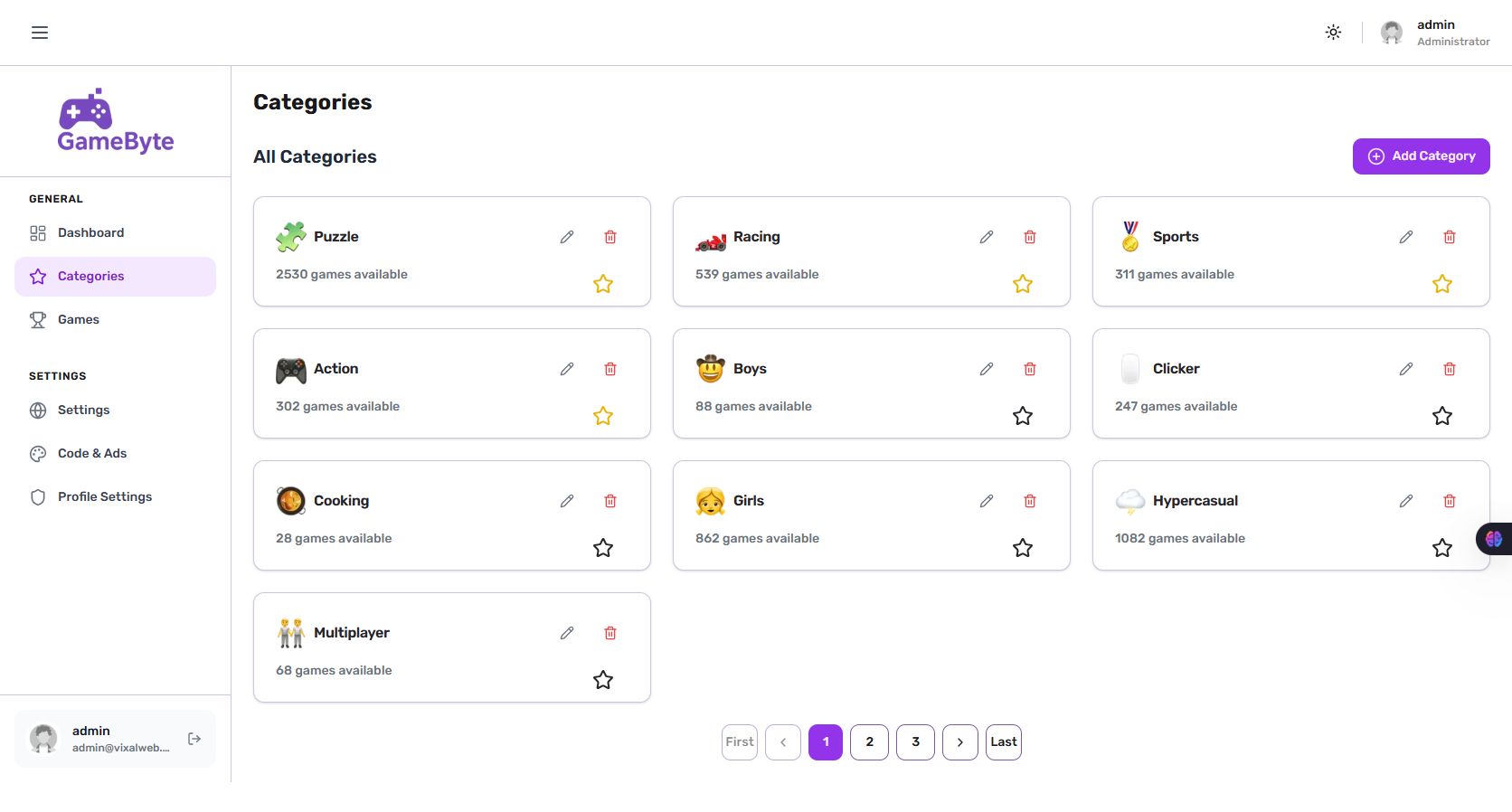Click the logout icon beside admin email
This screenshot has height=812, width=1512.
(194, 739)
